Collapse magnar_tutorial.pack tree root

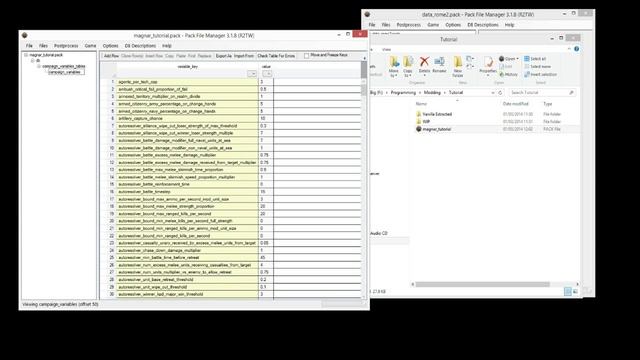26,55
